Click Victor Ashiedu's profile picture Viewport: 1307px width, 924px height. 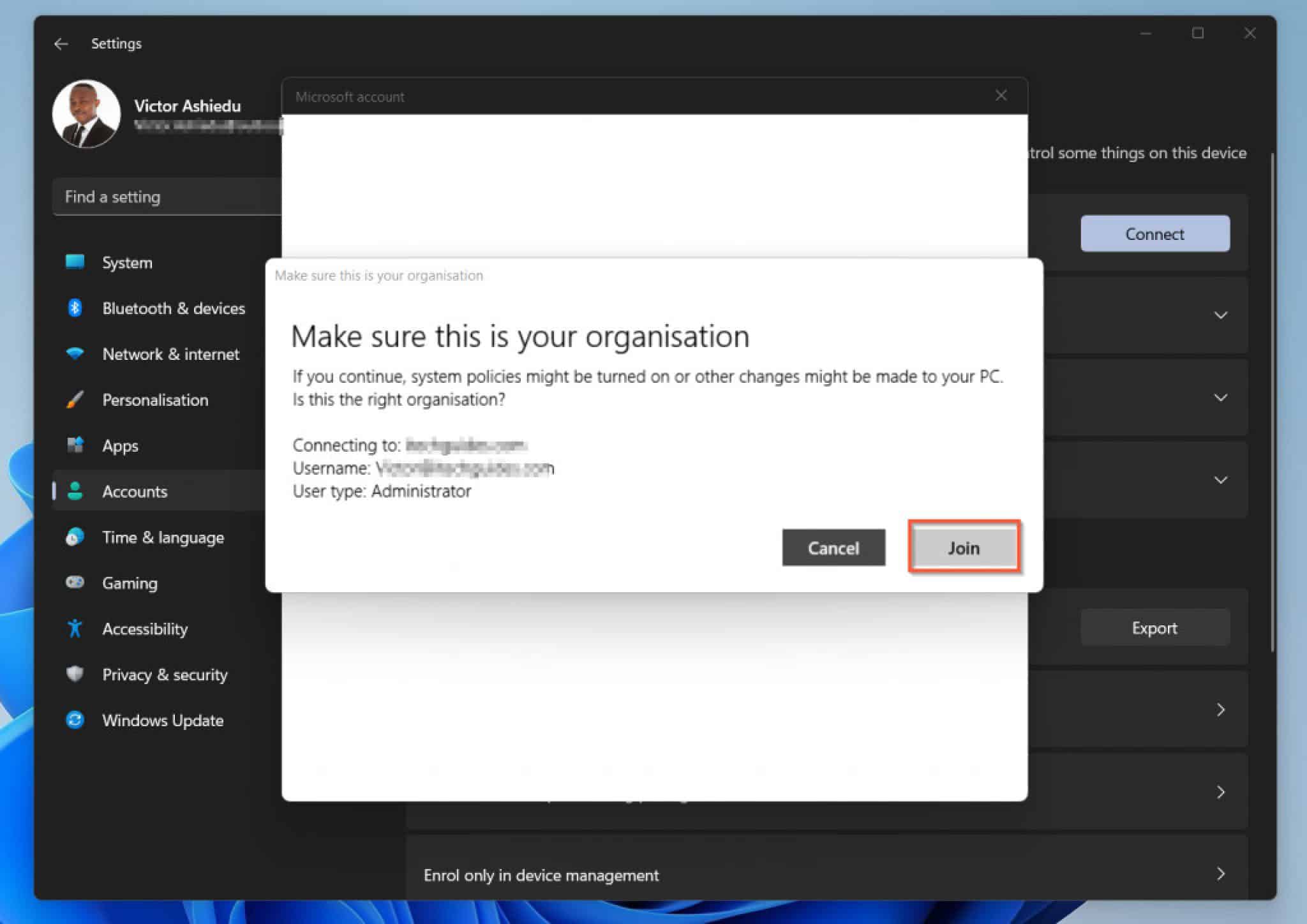click(87, 115)
